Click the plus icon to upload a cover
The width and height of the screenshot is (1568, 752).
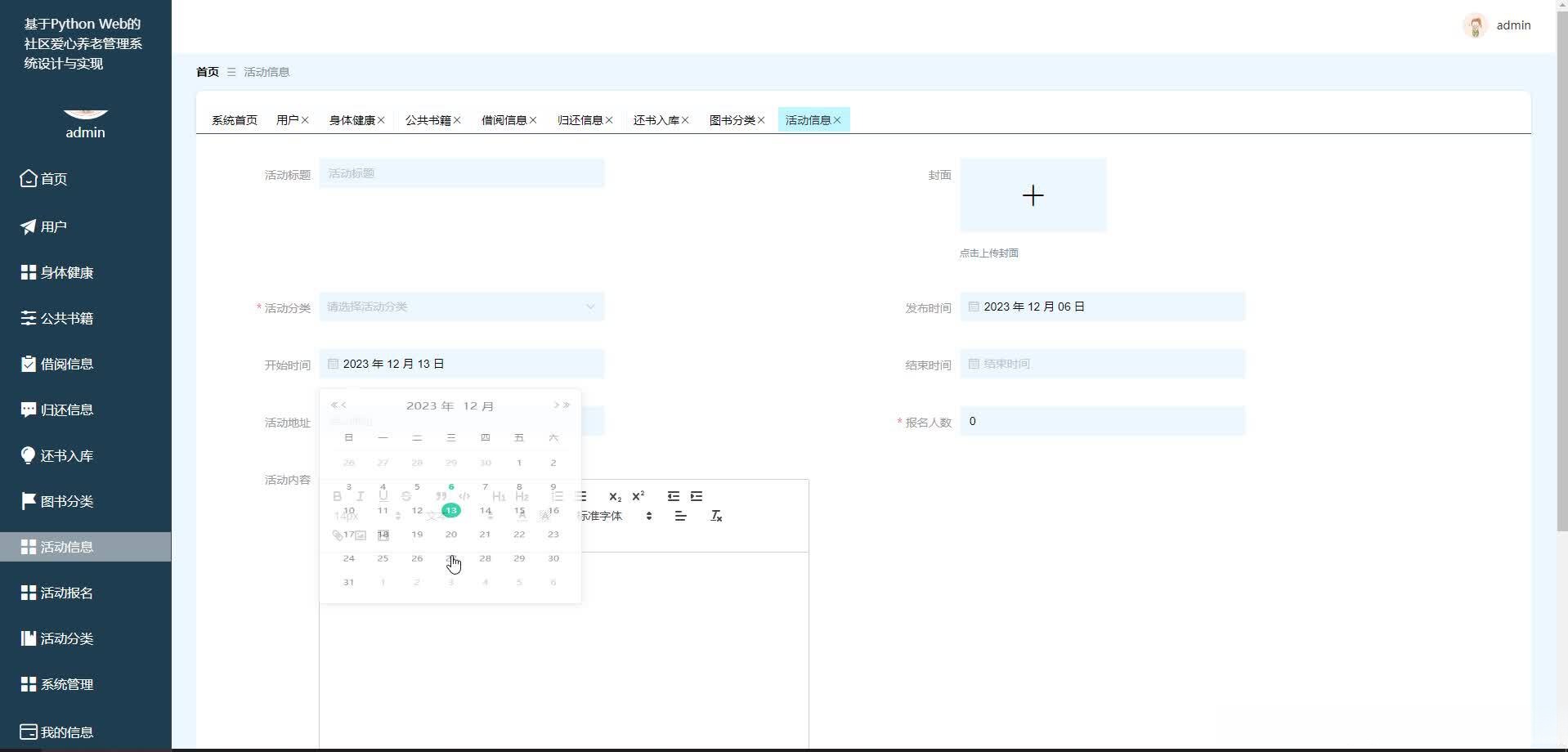point(1033,195)
